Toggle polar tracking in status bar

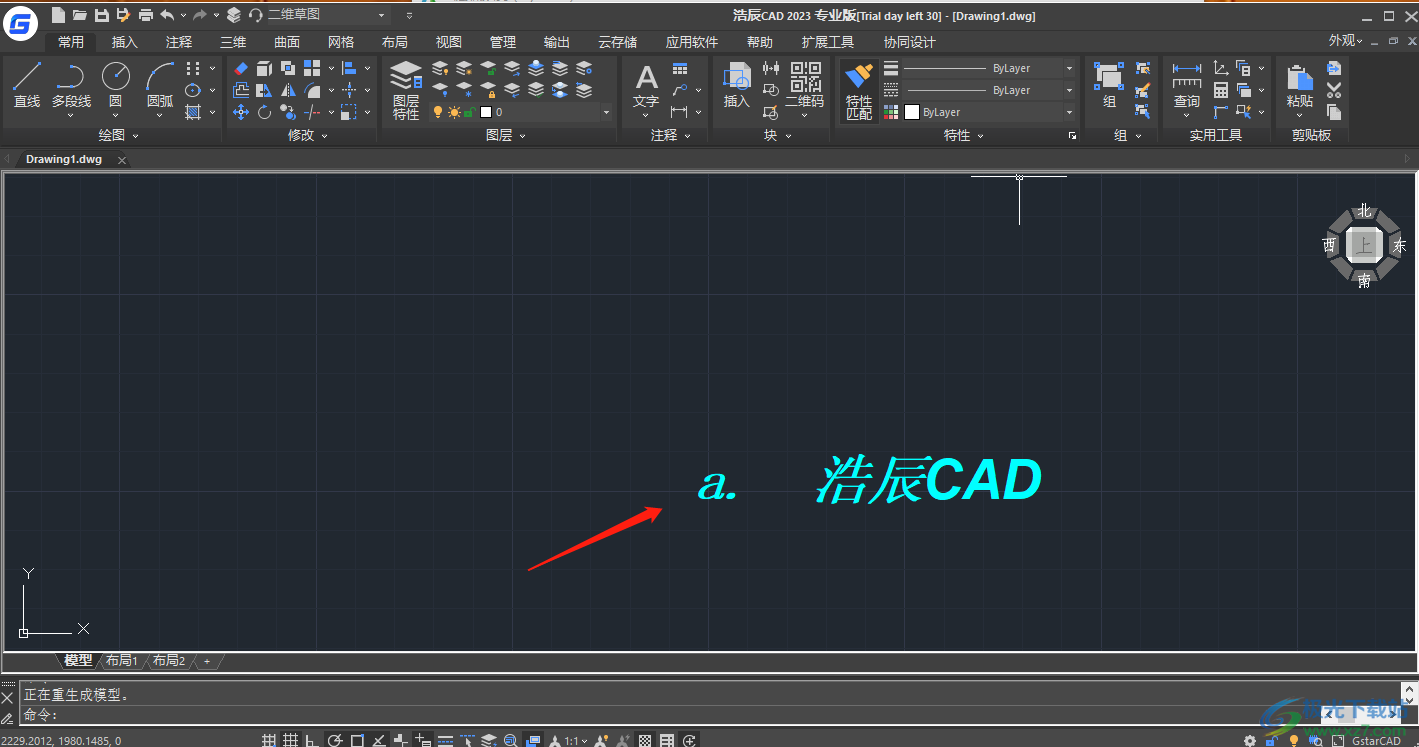tap(334, 741)
